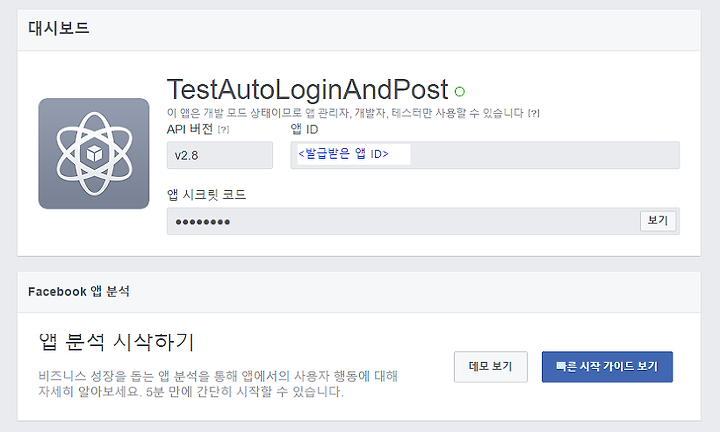Click the 앱 ID label
720x432 pixels.
(304, 129)
